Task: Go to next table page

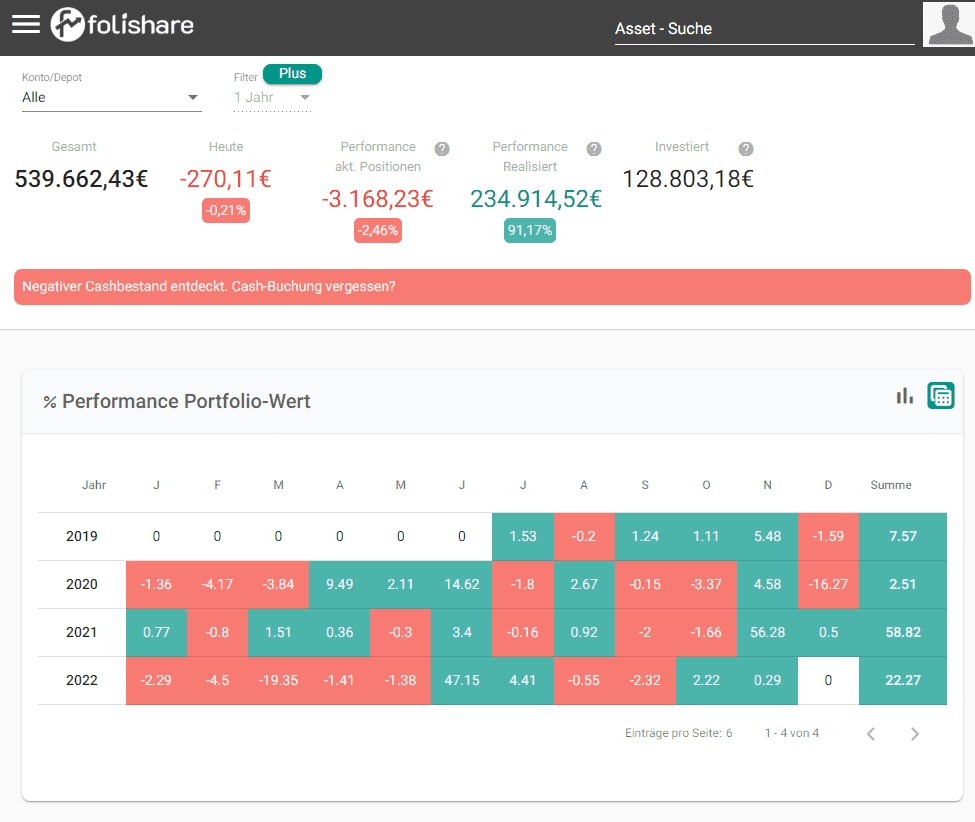Action: [915, 734]
